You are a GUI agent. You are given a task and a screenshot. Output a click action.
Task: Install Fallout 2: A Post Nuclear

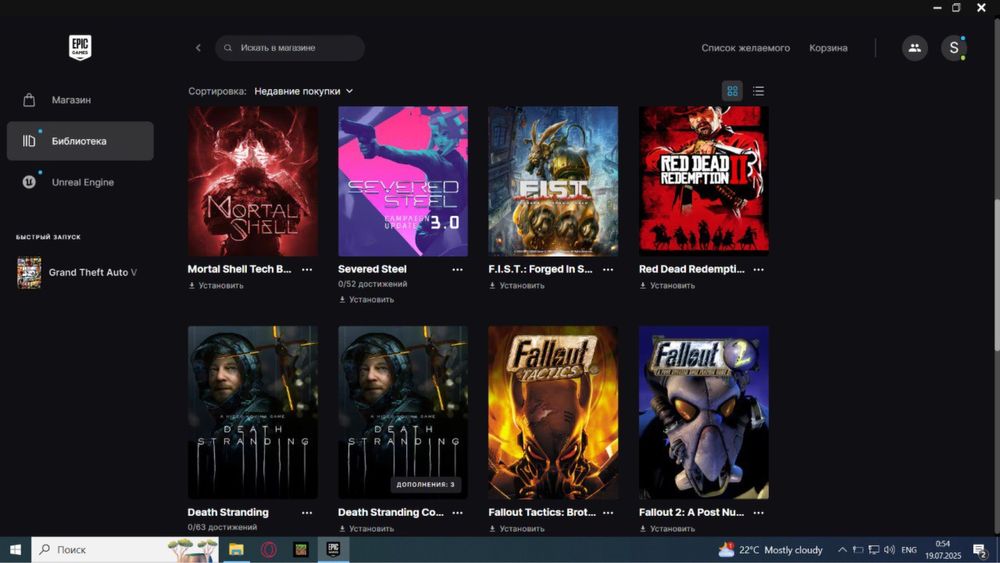668,529
